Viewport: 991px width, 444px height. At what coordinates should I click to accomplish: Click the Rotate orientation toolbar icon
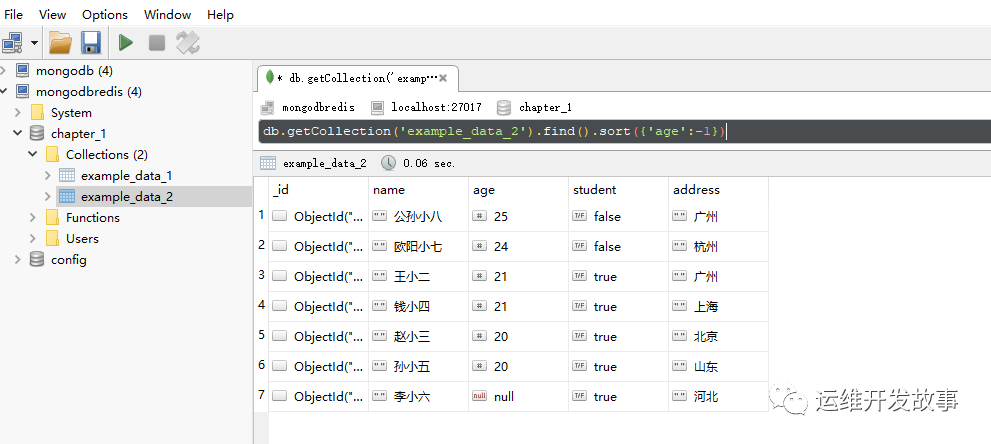point(188,43)
